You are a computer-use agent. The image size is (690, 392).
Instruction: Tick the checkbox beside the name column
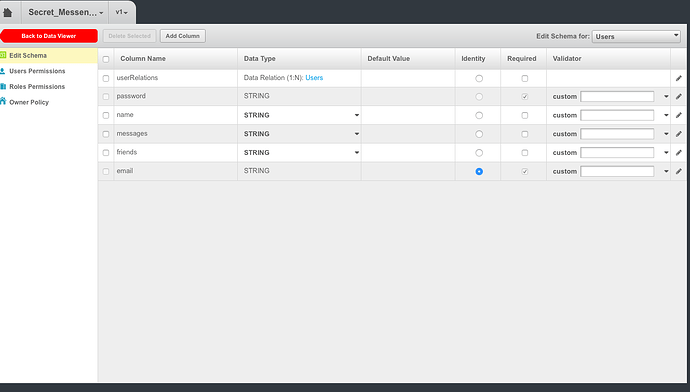[106, 115]
